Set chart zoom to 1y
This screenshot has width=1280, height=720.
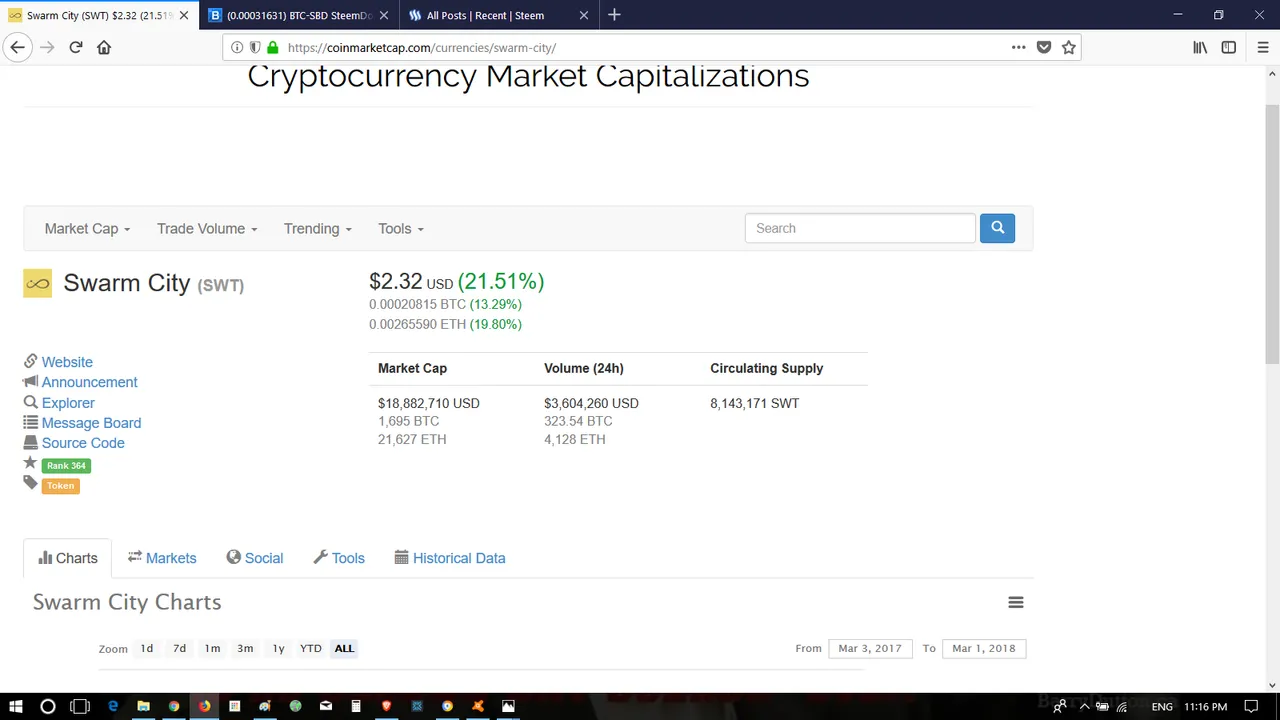[x=278, y=648]
